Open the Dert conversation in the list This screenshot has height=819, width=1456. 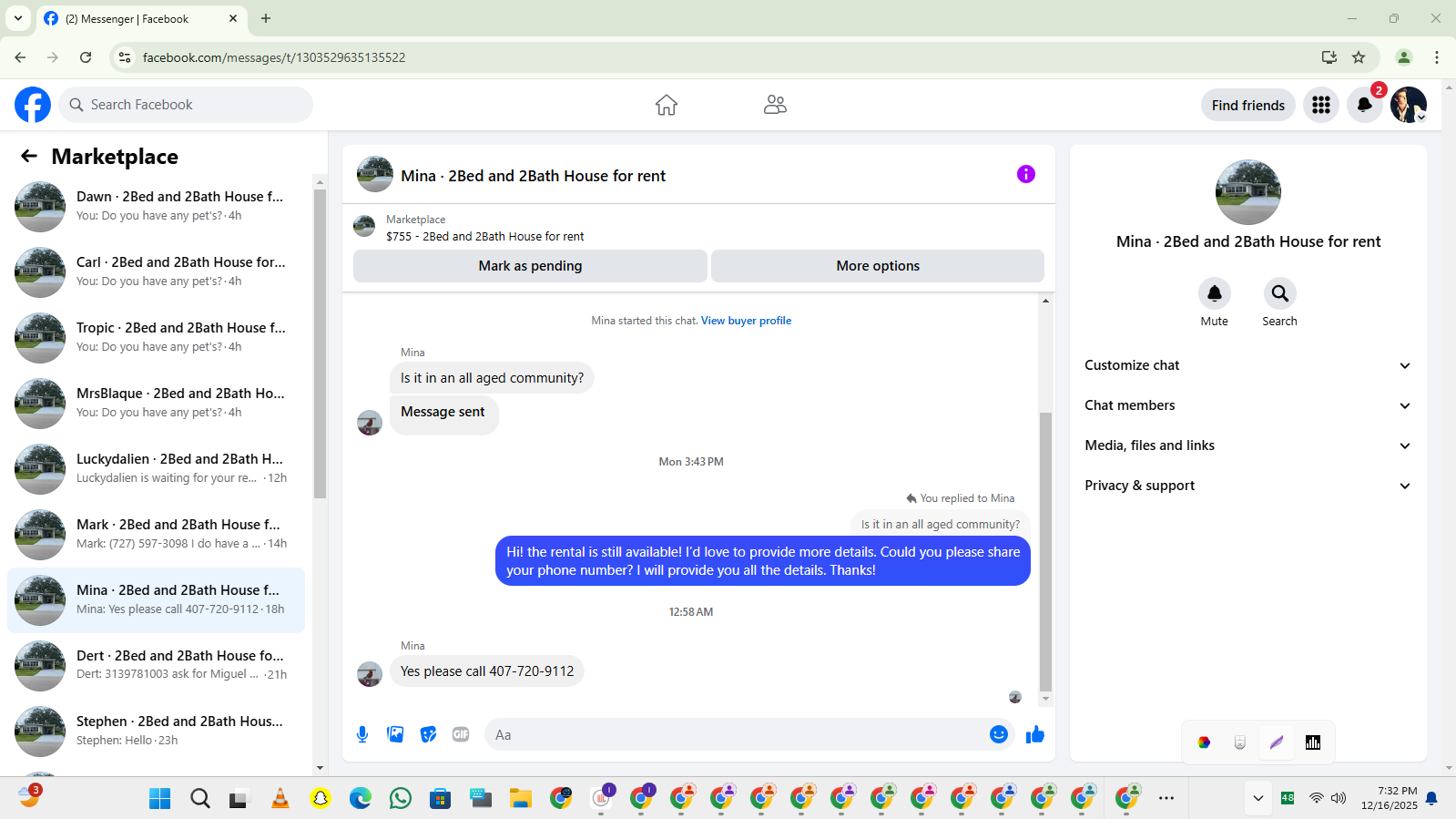tap(157, 666)
